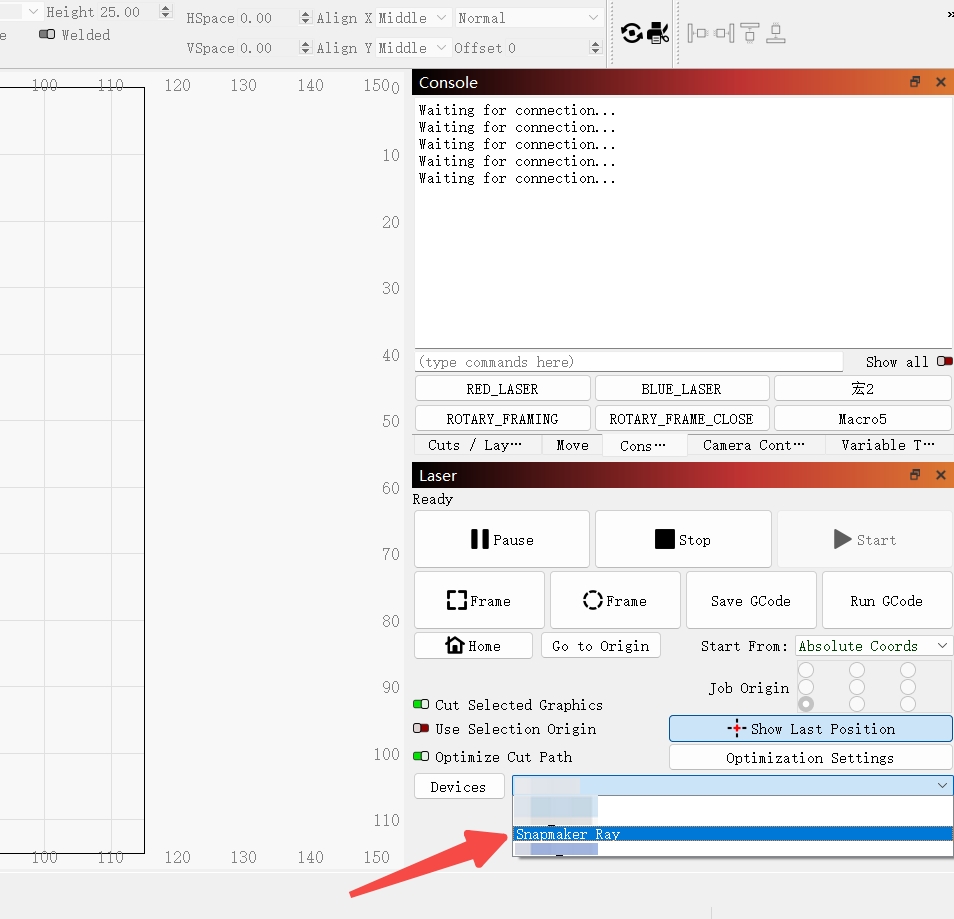Click the second grayed docking icon
The width and height of the screenshot is (954, 919).
pyautogui.click(x=724, y=33)
